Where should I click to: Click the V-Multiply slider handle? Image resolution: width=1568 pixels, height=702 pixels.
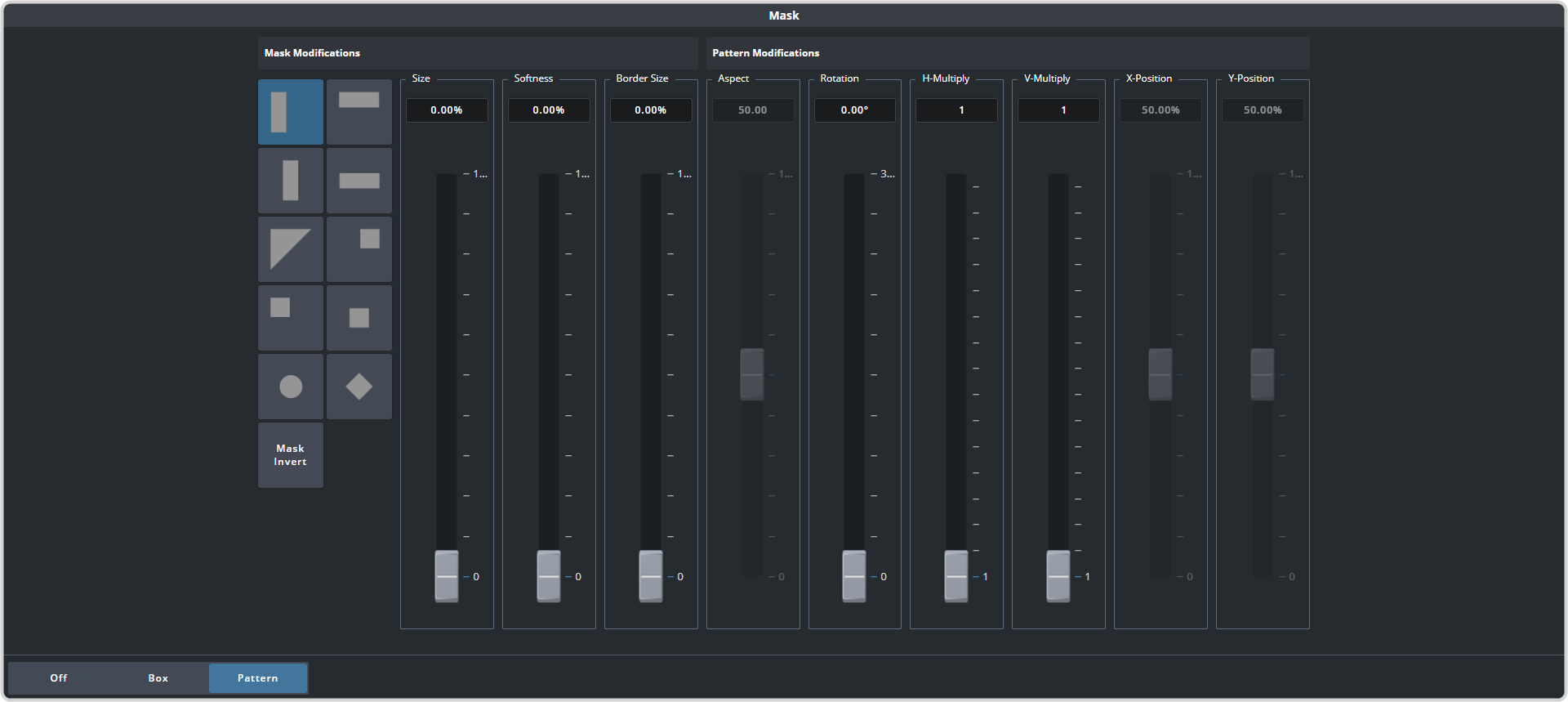coord(1058,576)
